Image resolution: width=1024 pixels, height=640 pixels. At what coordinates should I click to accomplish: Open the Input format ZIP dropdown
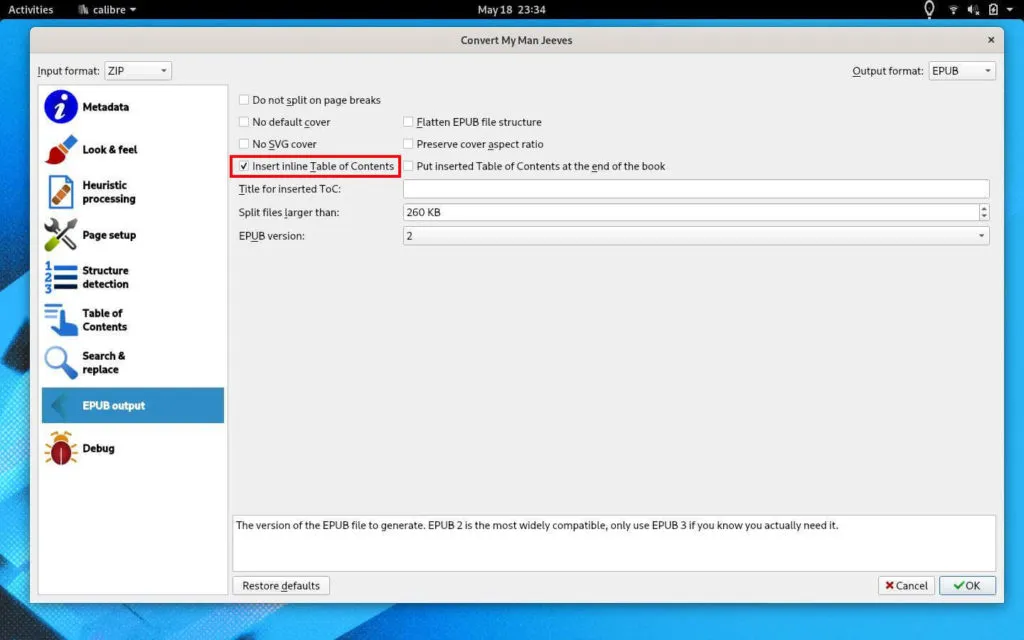click(137, 71)
